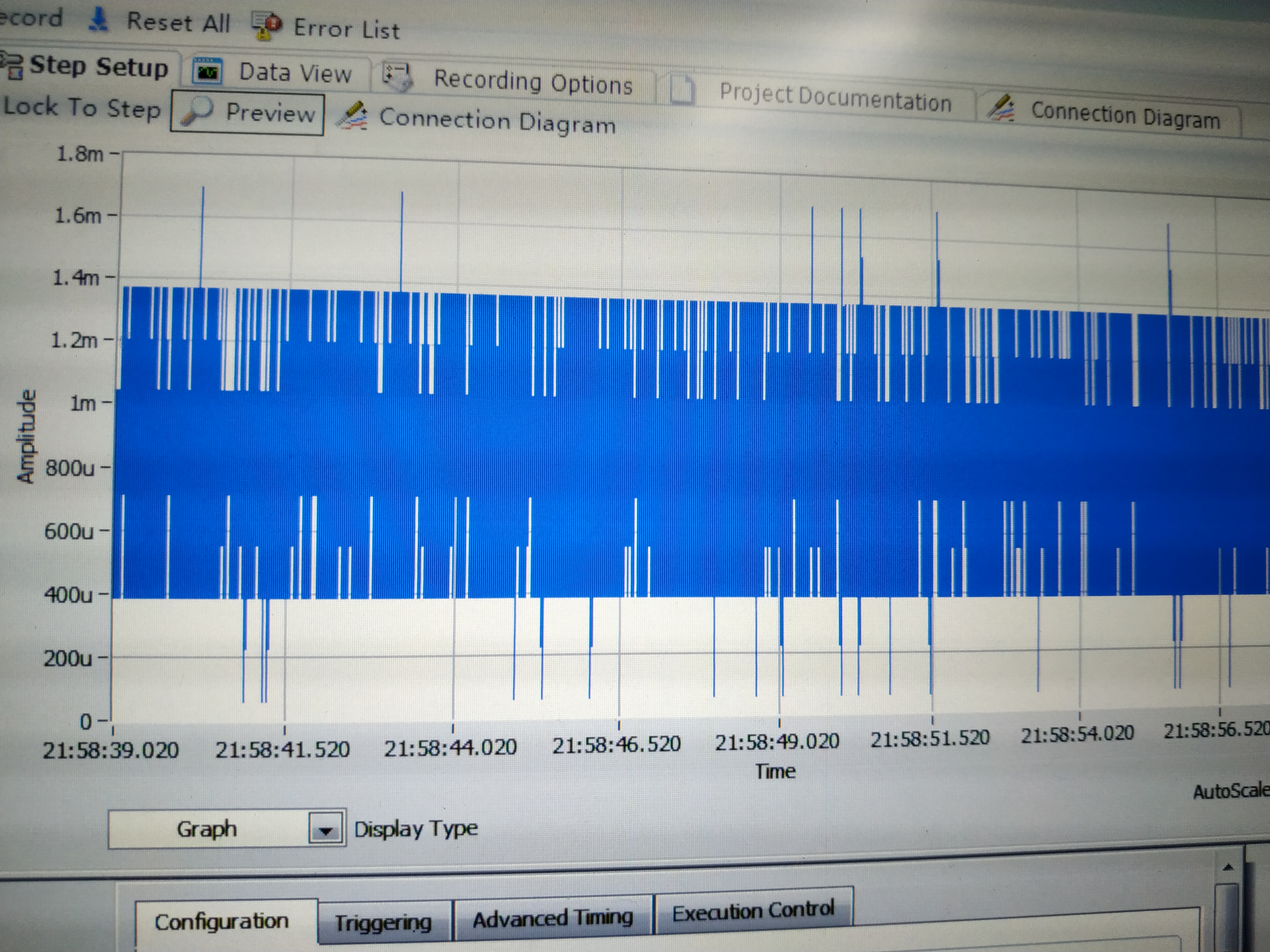Click the Reset All toolbar button
Image resolution: width=1270 pixels, height=952 pixels.
point(159,22)
